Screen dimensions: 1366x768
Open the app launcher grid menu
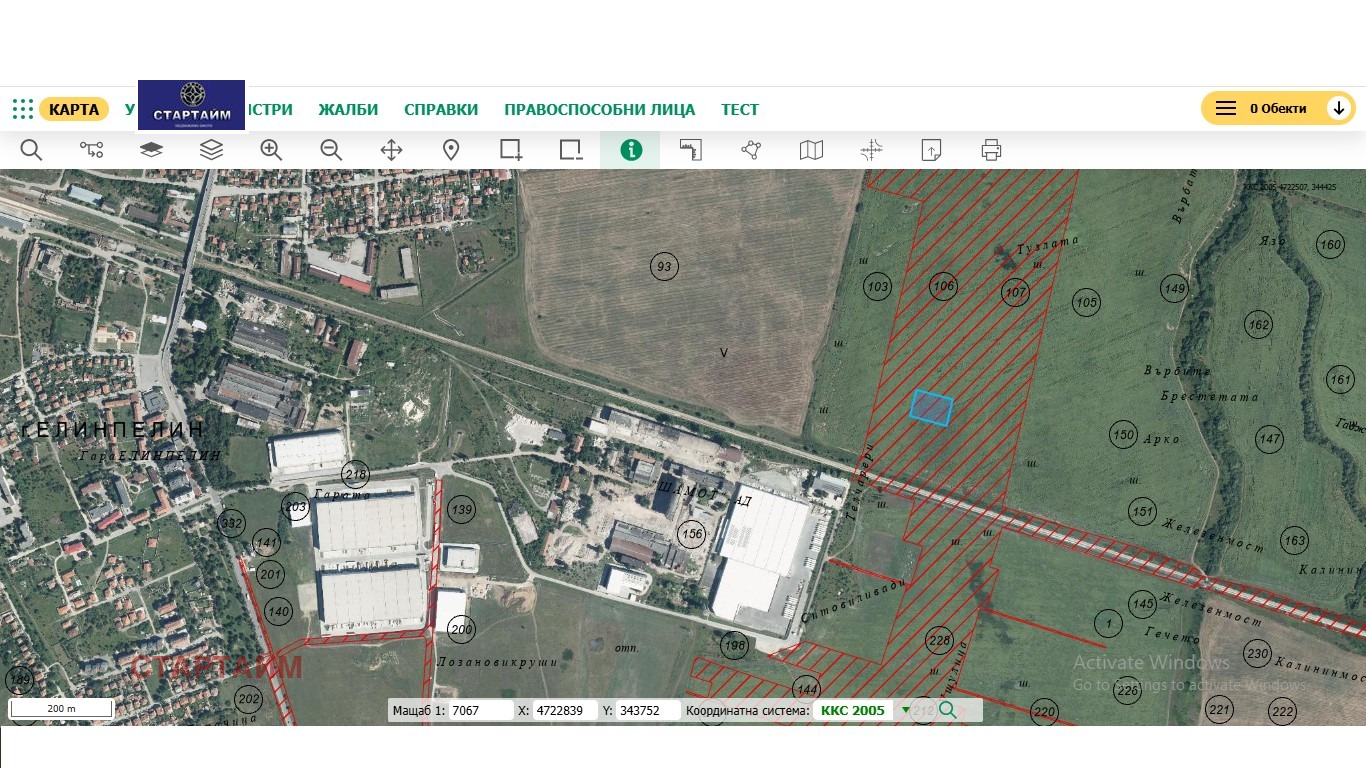22,108
